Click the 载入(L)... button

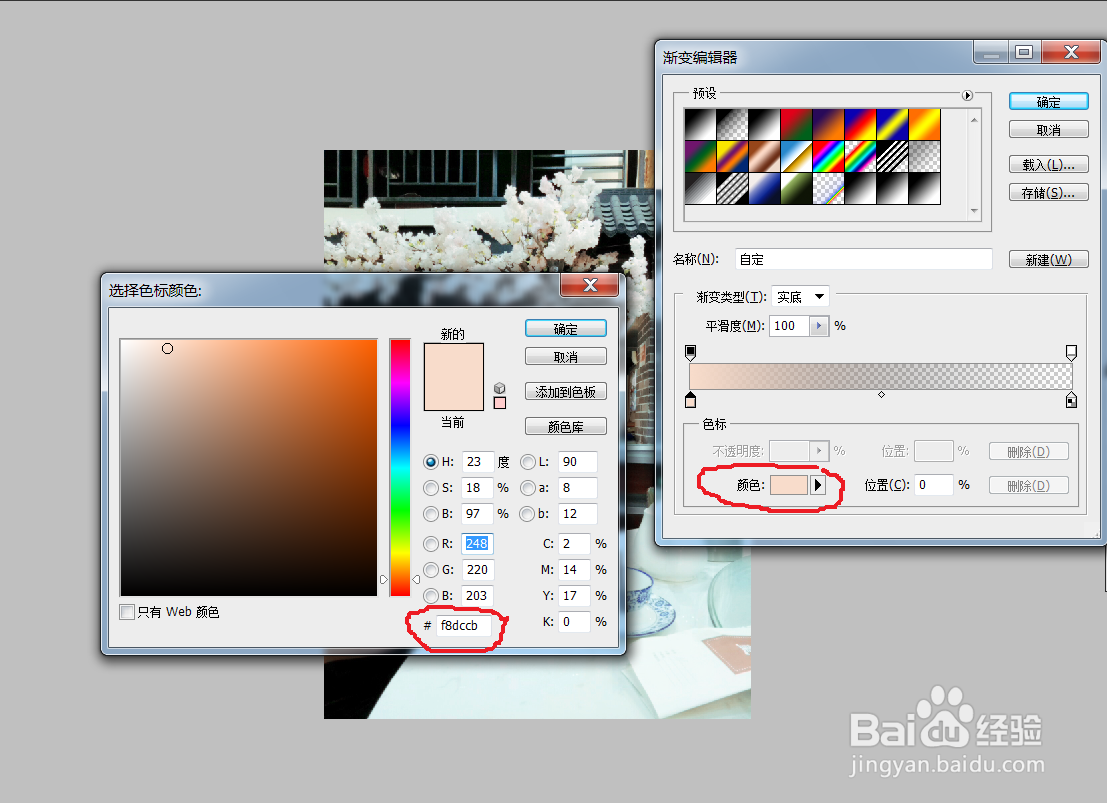(x=1048, y=165)
